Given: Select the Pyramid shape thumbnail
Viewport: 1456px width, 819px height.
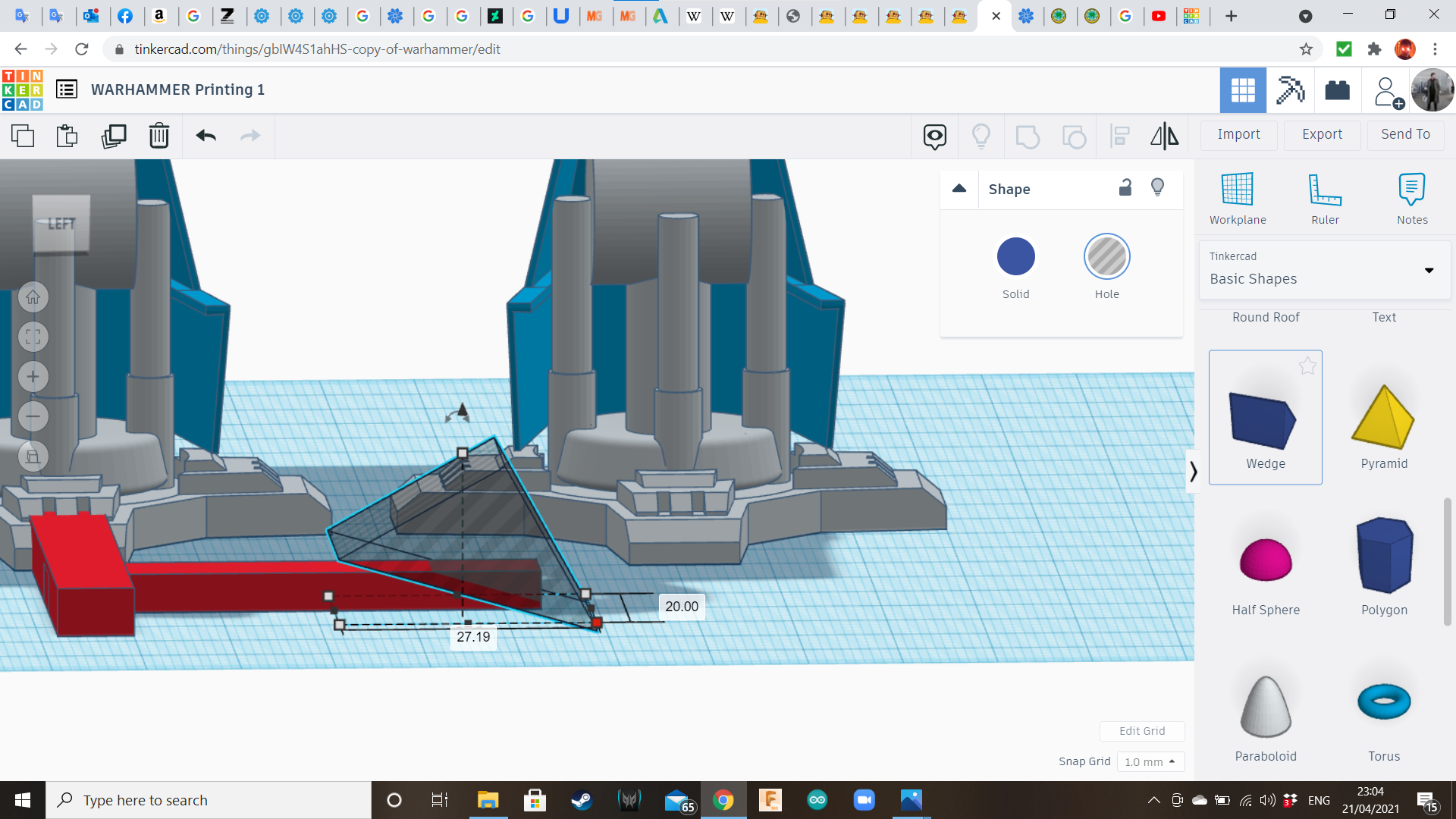Looking at the screenshot, I should point(1383,417).
